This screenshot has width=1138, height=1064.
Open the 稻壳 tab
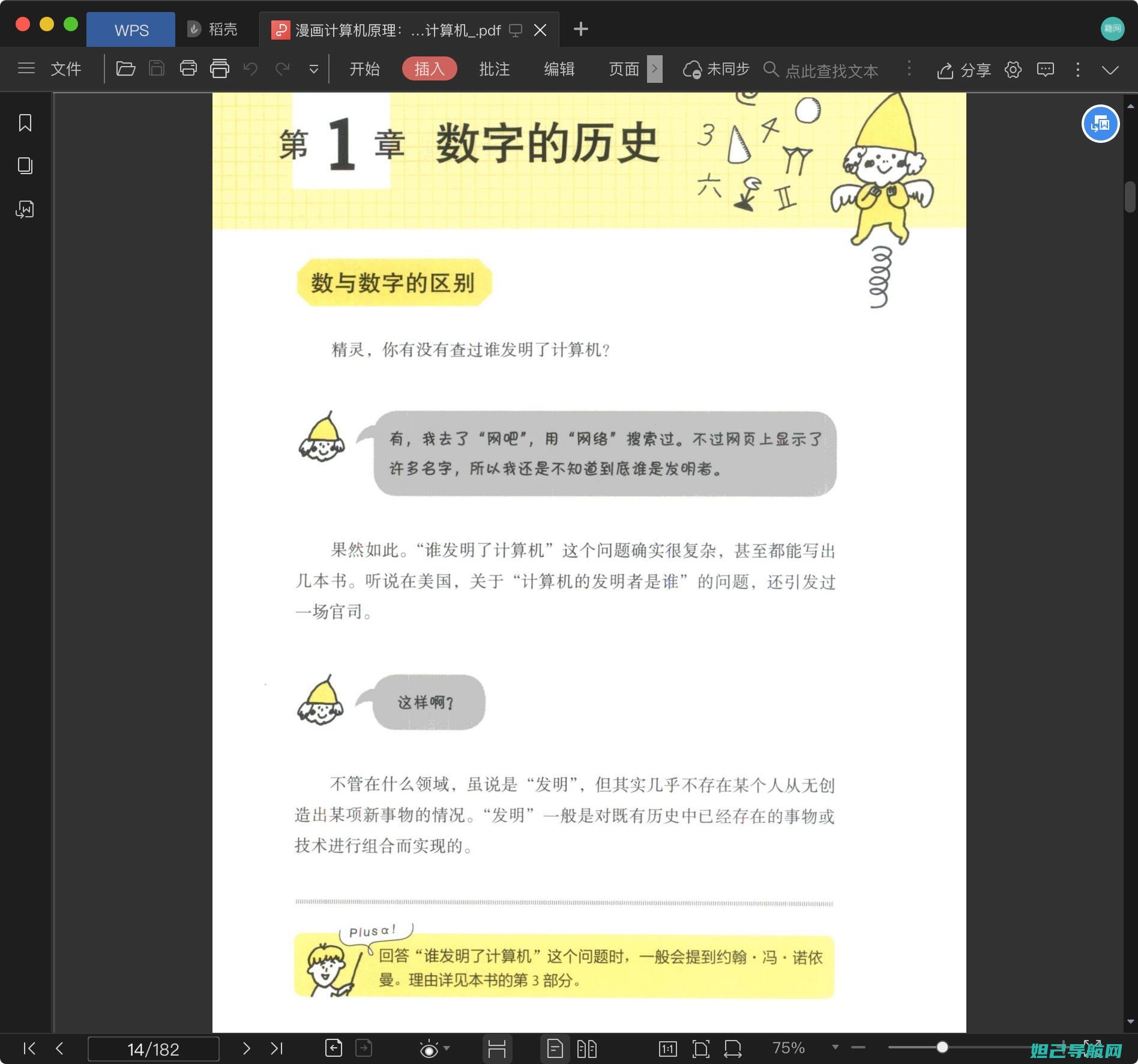[212, 29]
